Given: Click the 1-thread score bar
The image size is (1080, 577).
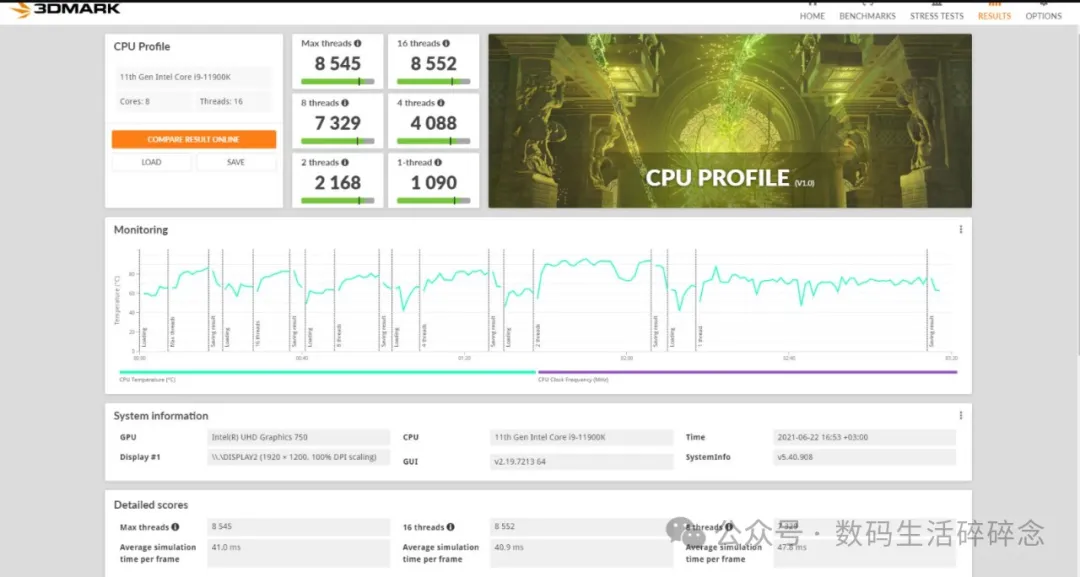Looking at the screenshot, I should (x=433, y=201).
